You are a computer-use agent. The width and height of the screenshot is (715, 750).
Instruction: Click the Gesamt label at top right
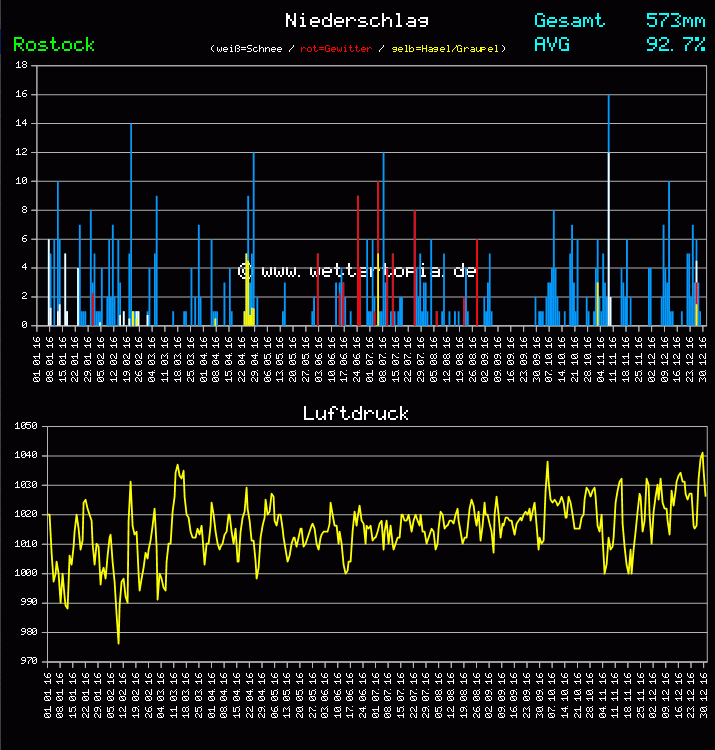569,20
